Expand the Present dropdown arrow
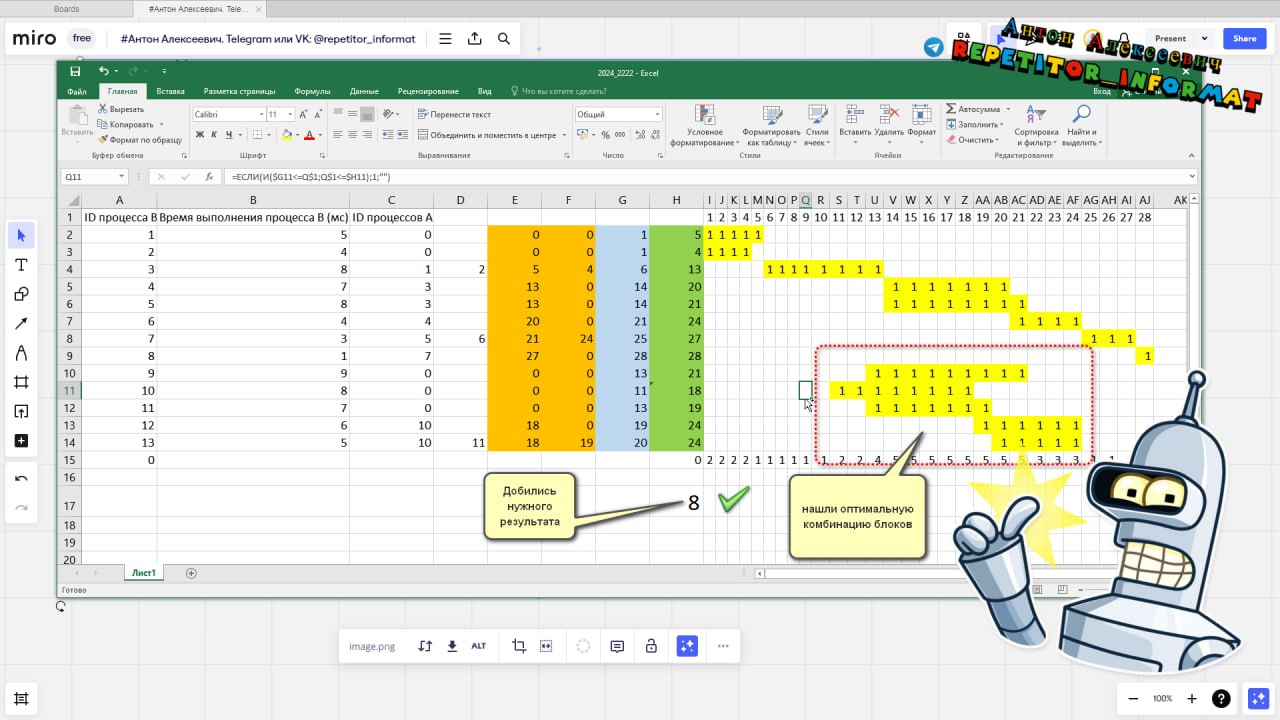 point(1204,39)
